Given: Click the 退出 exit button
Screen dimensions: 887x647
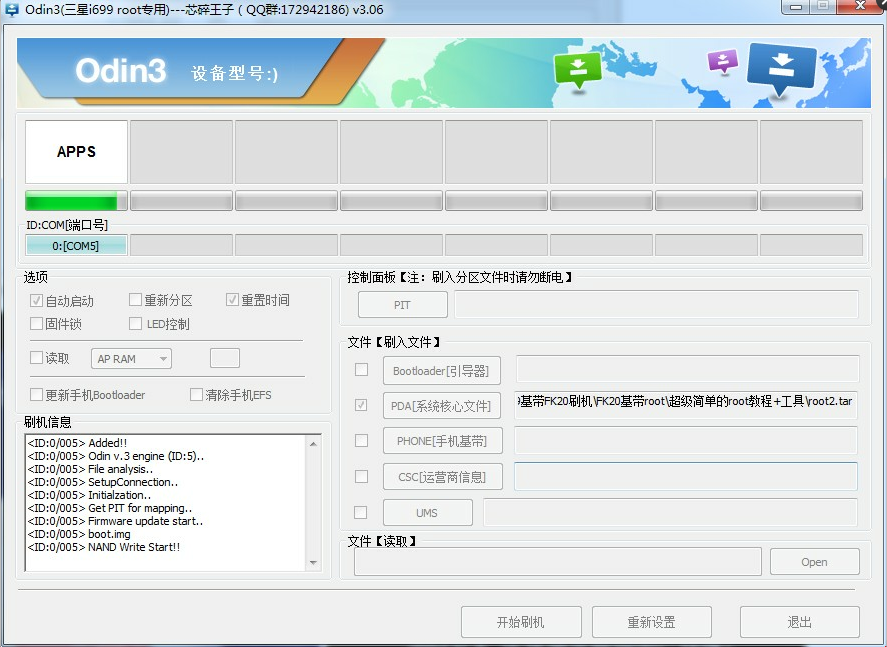Looking at the screenshot, I should coord(800,622).
